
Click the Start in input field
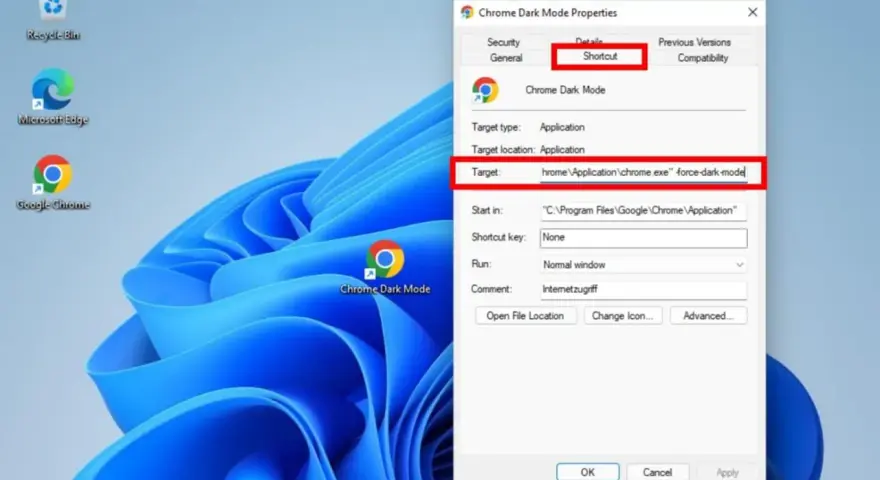click(644, 211)
